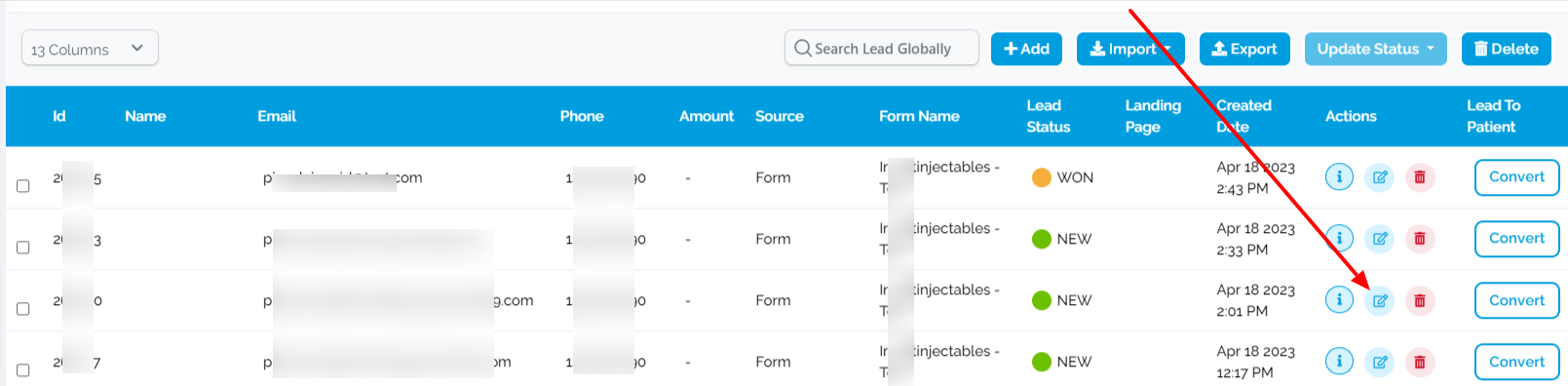Open info icon for the WON lead
Image resolution: width=1568 pixels, height=386 pixels.
click(x=1339, y=177)
